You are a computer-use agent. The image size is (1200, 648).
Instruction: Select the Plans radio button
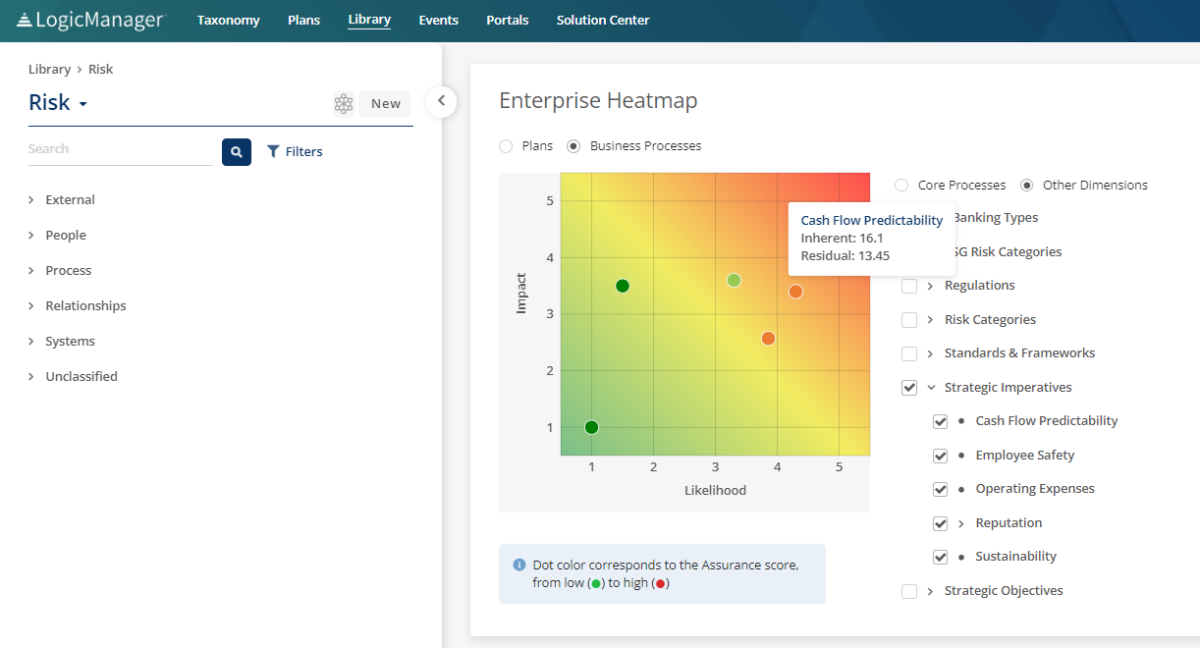tap(506, 146)
